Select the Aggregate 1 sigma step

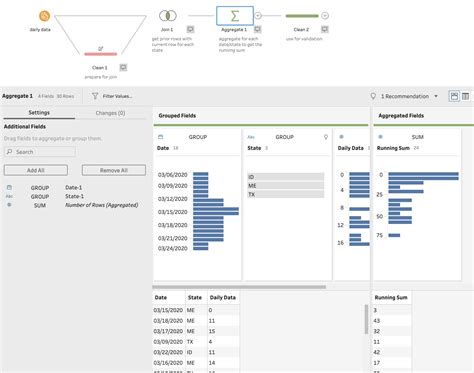(x=235, y=16)
